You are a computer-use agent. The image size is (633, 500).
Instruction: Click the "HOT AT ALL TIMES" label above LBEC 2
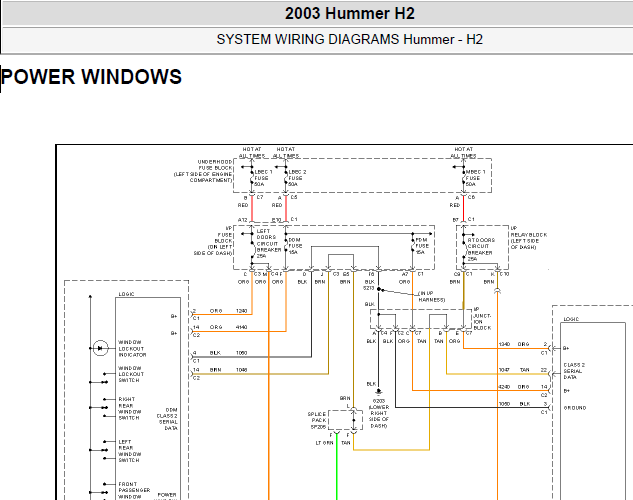click(286, 153)
